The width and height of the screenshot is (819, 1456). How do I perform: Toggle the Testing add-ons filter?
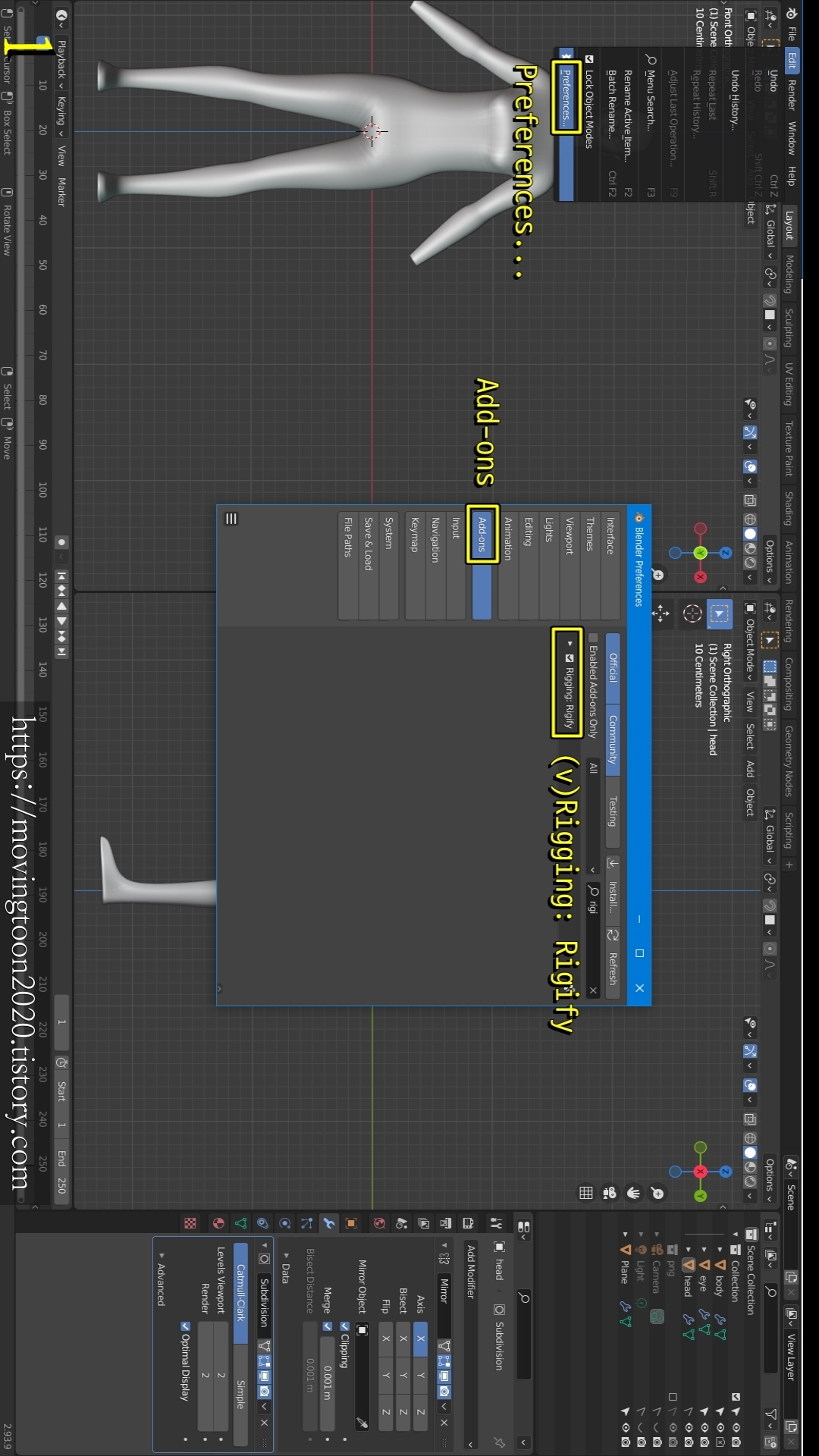[x=613, y=811]
